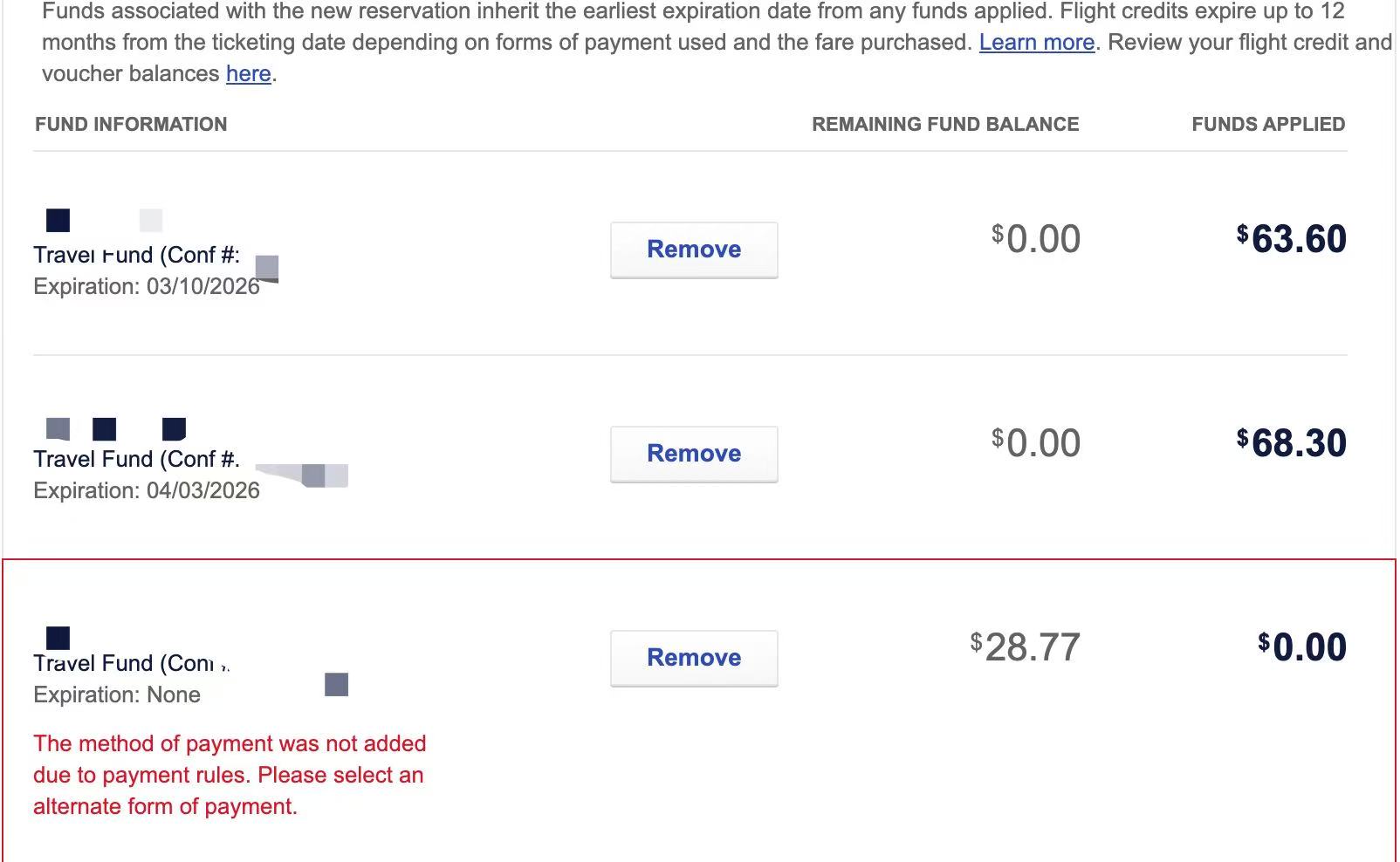Click the remaining balance of the 03/10/2026 fund
This screenshot has width=1400, height=862.
pyautogui.click(x=1036, y=239)
